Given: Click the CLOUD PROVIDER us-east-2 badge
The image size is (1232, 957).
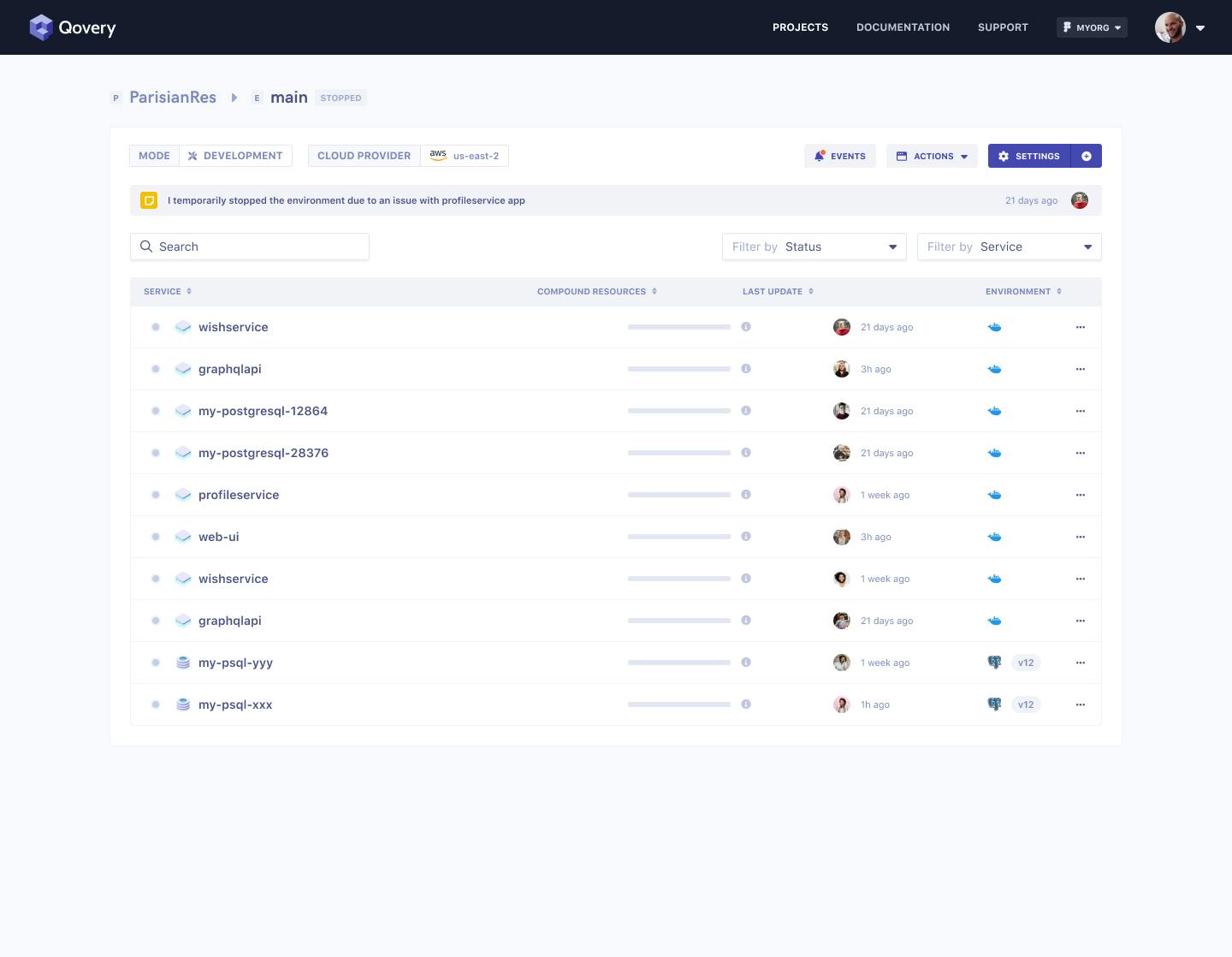Looking at the screenshot, I should (408, 156).
